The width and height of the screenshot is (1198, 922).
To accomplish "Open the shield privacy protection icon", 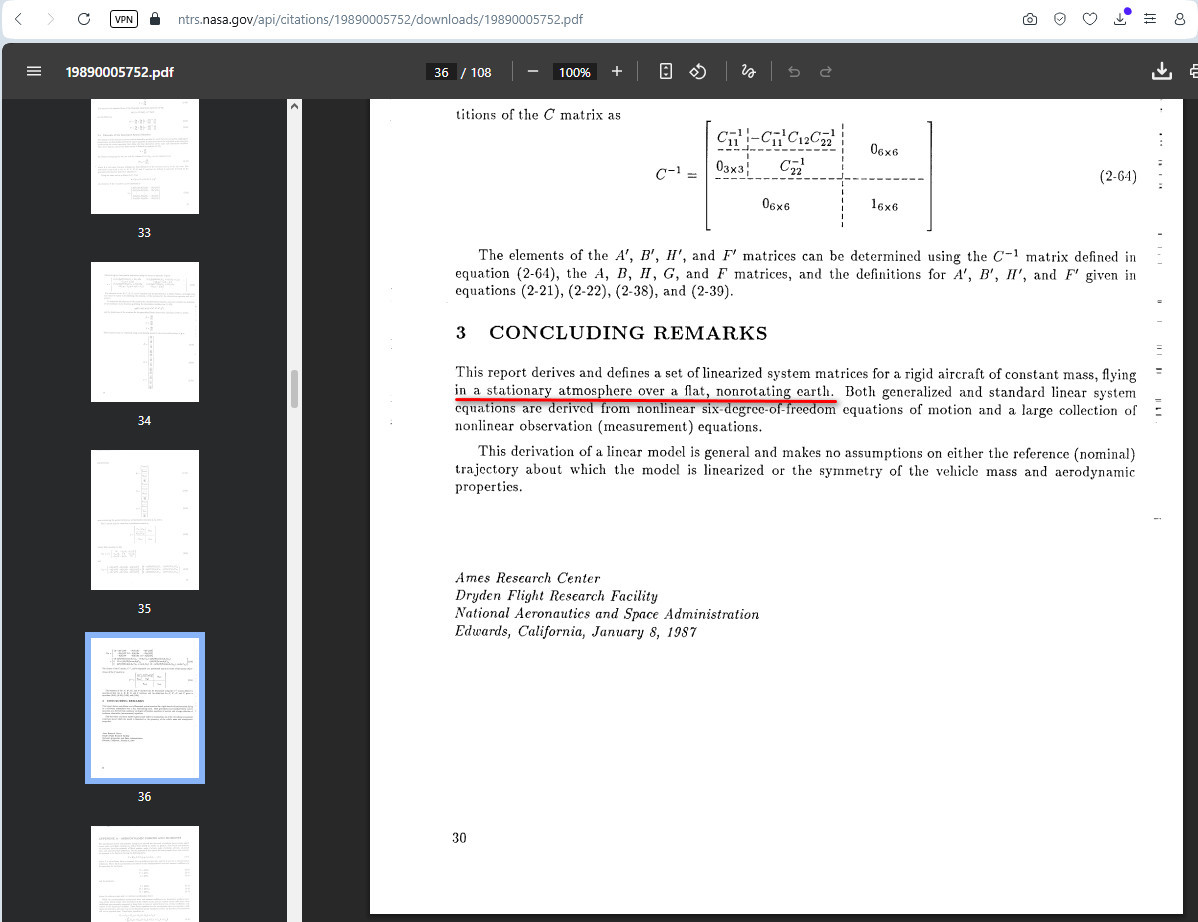I will pyautogui.click(x=1060, y=19).
